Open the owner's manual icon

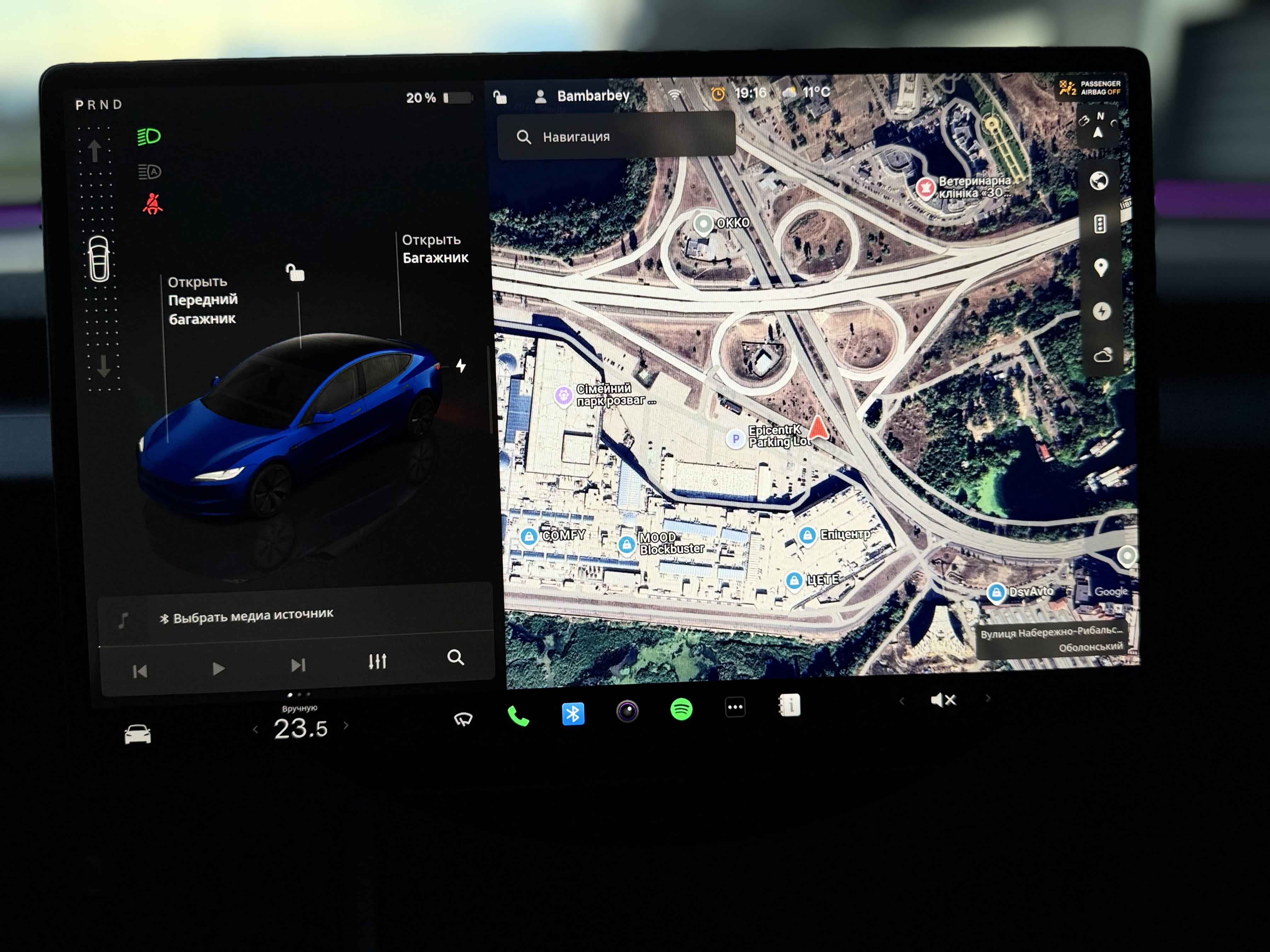(x=789, y=705)
